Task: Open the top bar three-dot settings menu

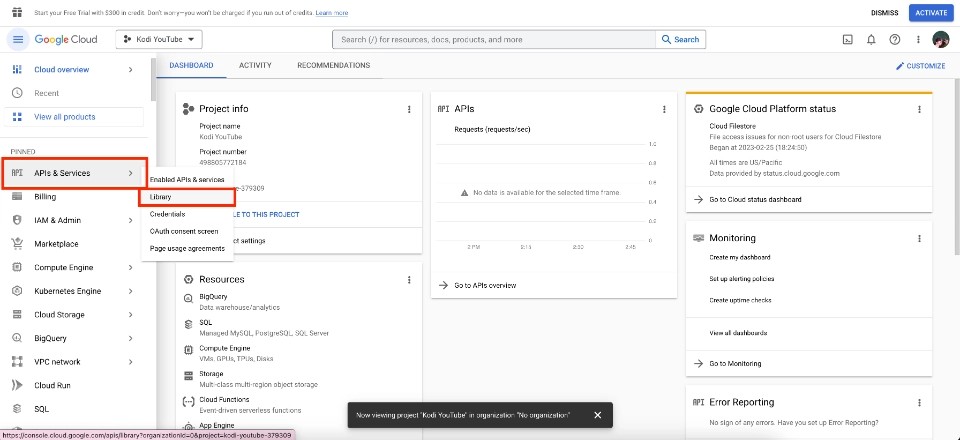Action: 918,39
